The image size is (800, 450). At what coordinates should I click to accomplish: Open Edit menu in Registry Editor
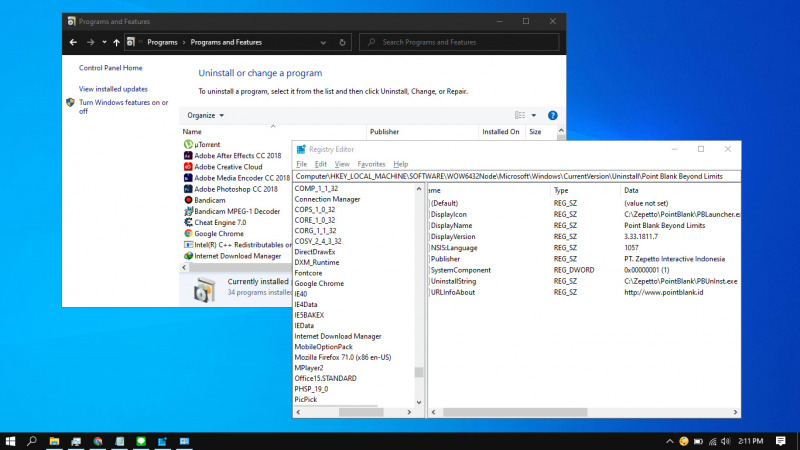click(x=320, y=164)
